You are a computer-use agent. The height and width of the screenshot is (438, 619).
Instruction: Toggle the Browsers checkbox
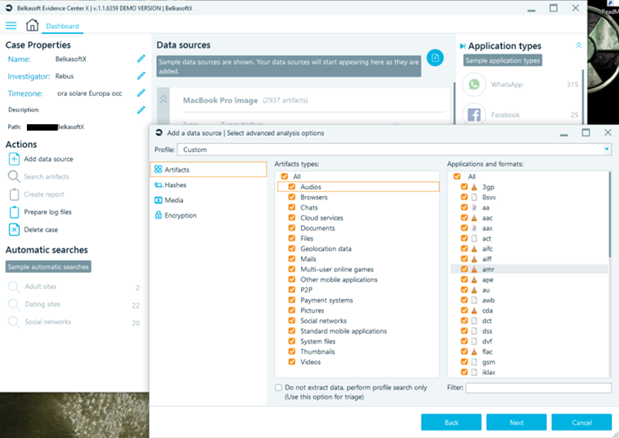(x=292, y=197)
